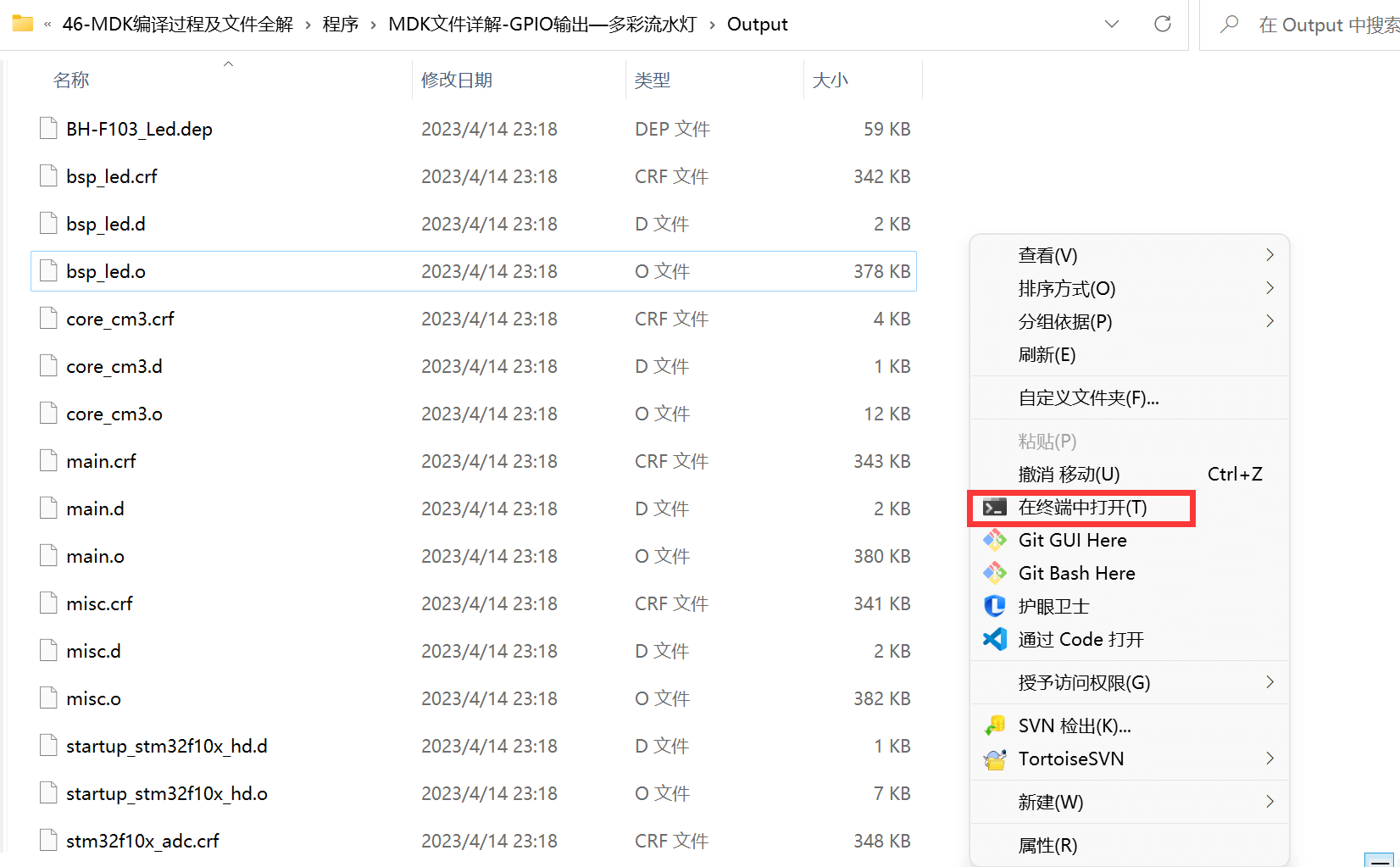1400x867 pixels.
Task: Click the 程序 breadcrumb in path
Action: (x=341, y=25)
